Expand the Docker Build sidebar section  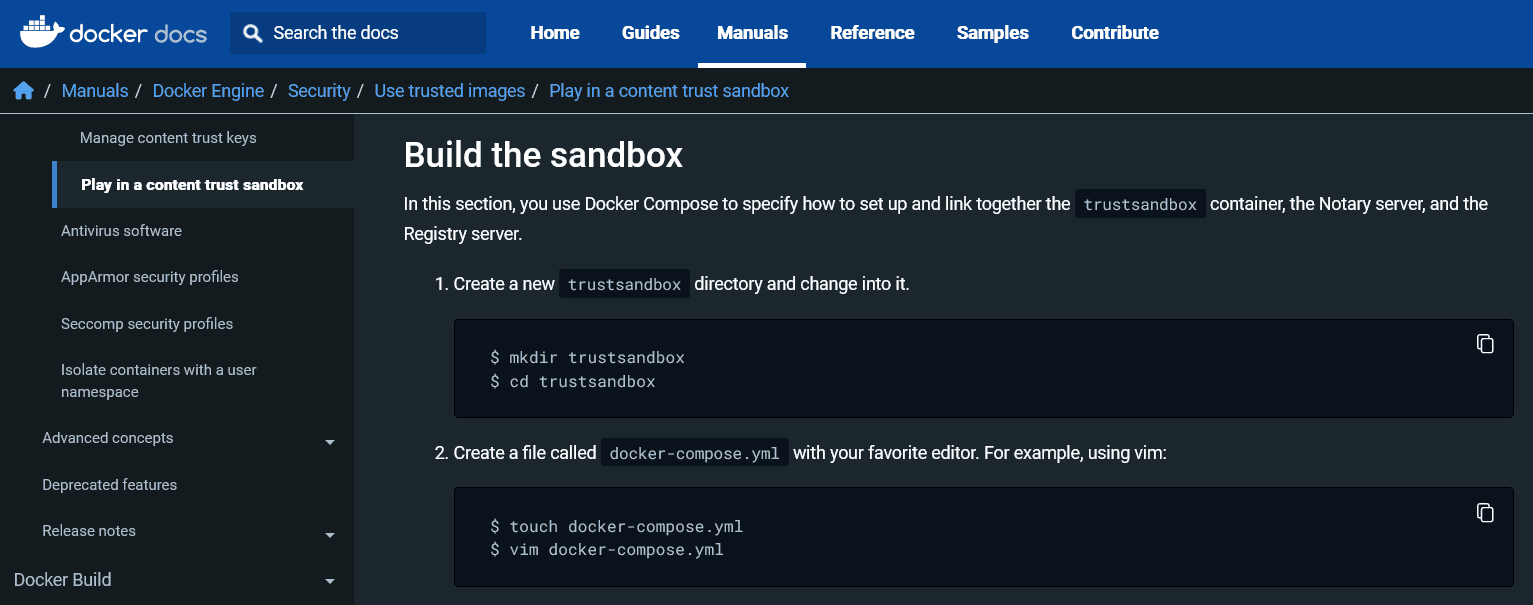click(x=330, y=580)
